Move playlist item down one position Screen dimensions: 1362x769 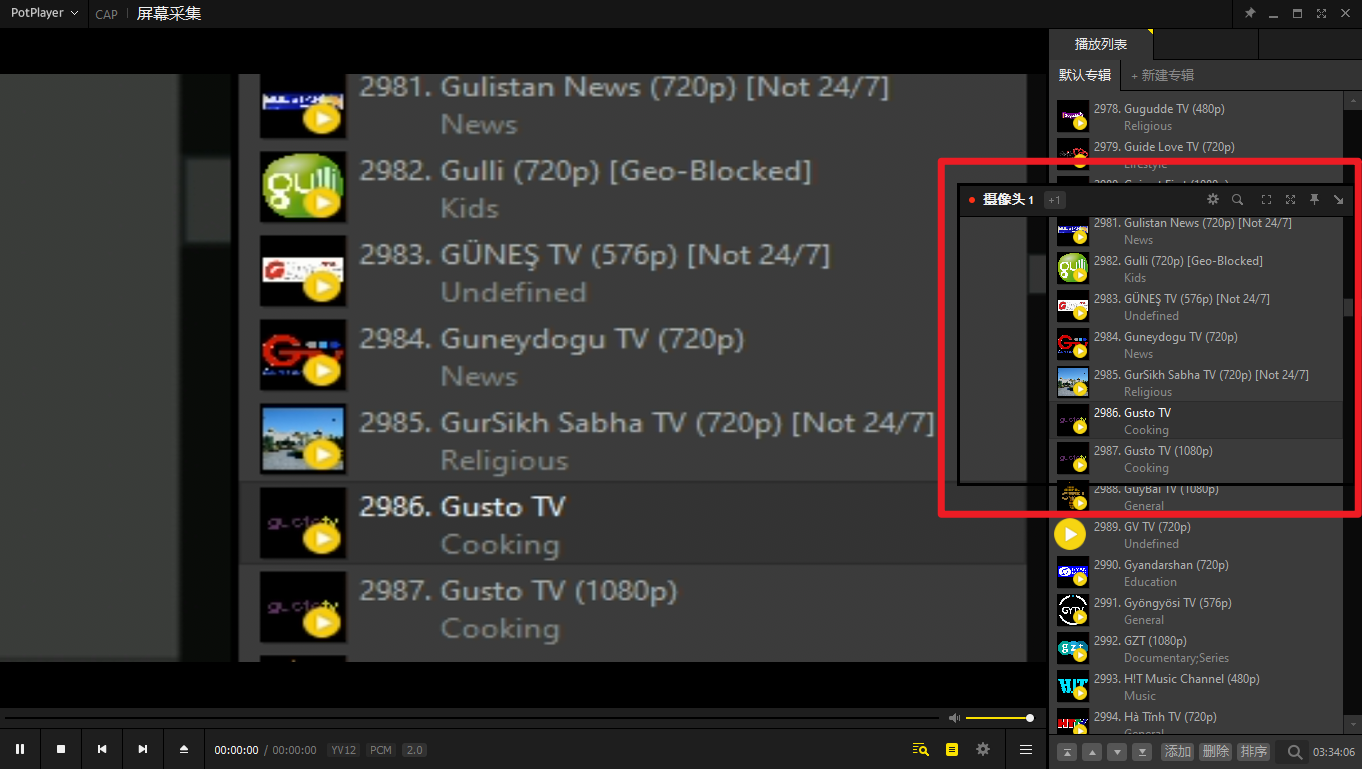coord(1117,752)
